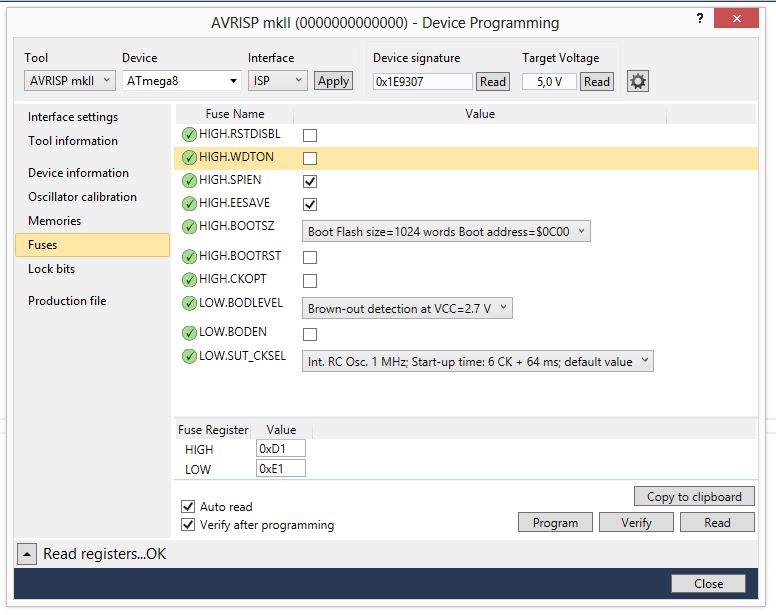Click green status icon for HIGH.RSTDISBL
Viewport: 776px width, 615px height.
click(x=189, y=134)
